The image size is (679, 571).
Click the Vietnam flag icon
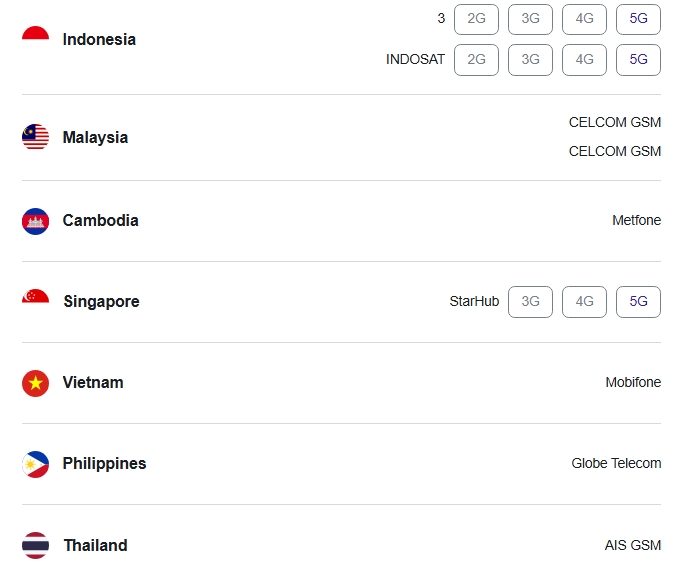(x=36, y=383)
